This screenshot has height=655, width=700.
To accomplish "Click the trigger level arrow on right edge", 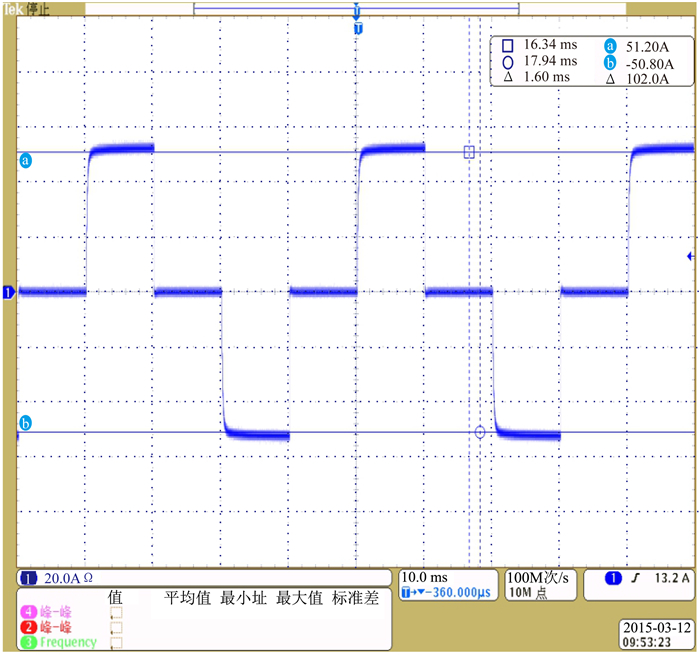I will point(691,257).
